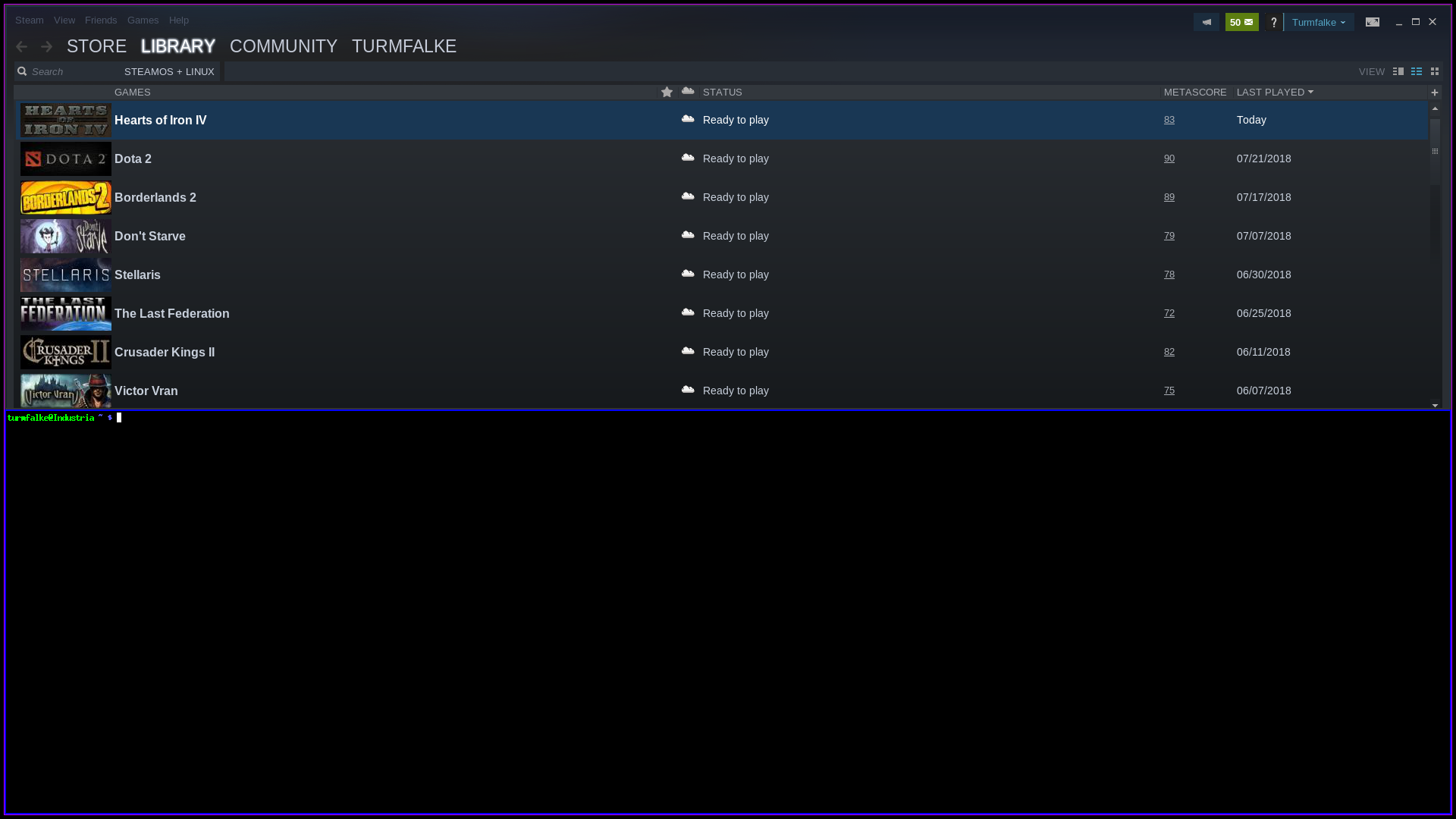Open the SteamOS + Linux filter dropdown
Viewport: 1456px width, 819px height.
169,71
